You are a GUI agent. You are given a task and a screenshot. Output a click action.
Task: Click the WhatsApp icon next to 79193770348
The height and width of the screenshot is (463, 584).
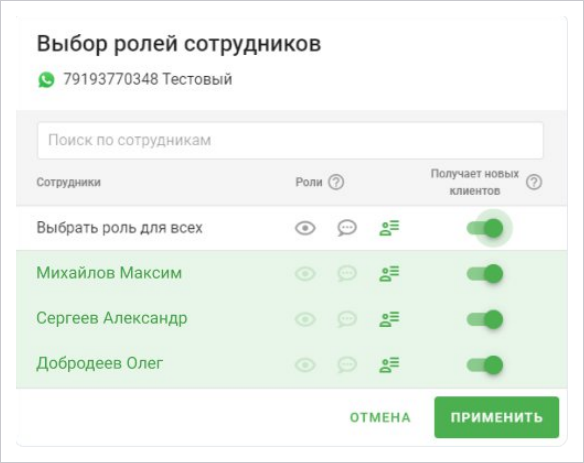point(46,80)
